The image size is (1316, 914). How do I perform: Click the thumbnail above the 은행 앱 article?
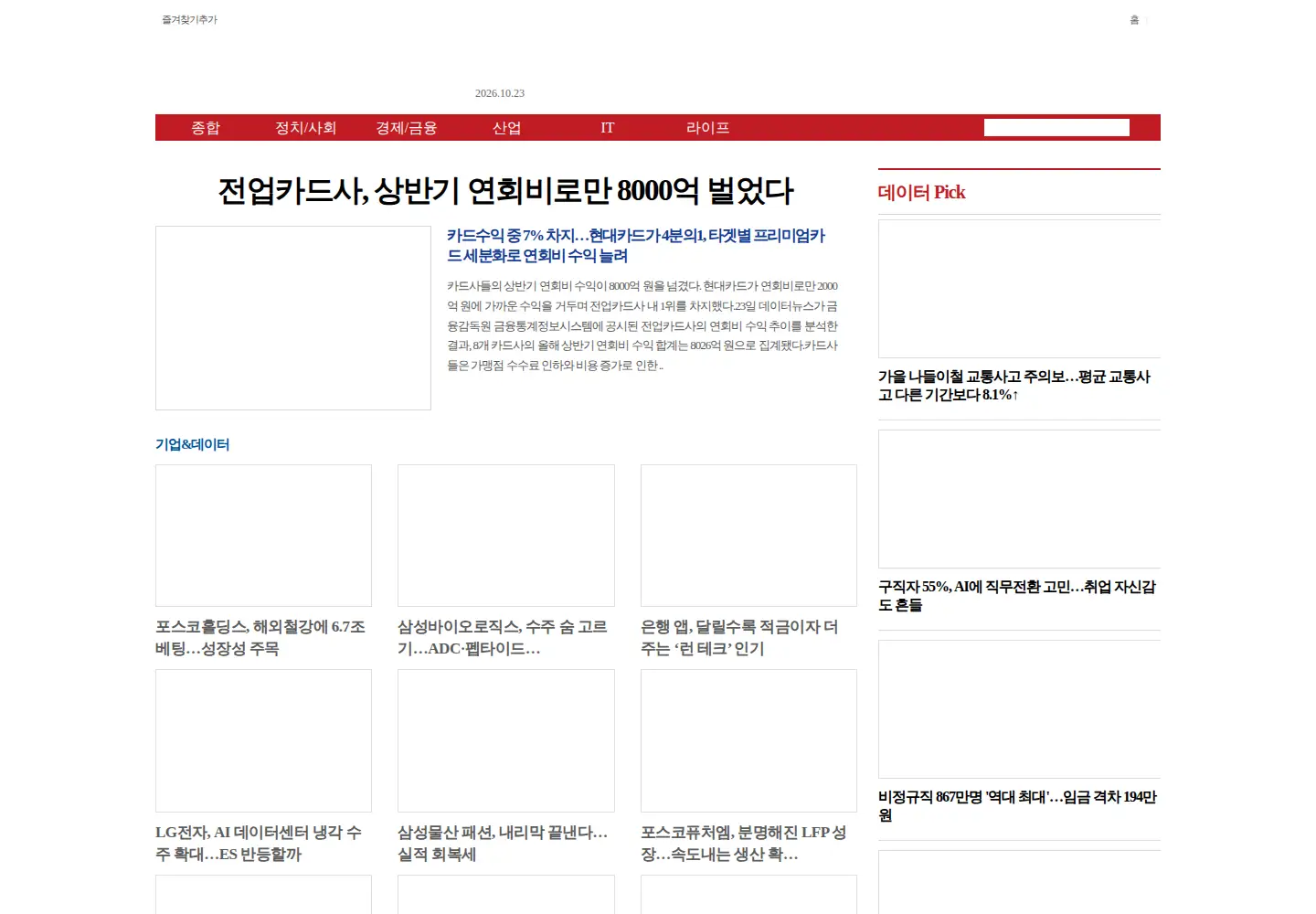[748, 536]
